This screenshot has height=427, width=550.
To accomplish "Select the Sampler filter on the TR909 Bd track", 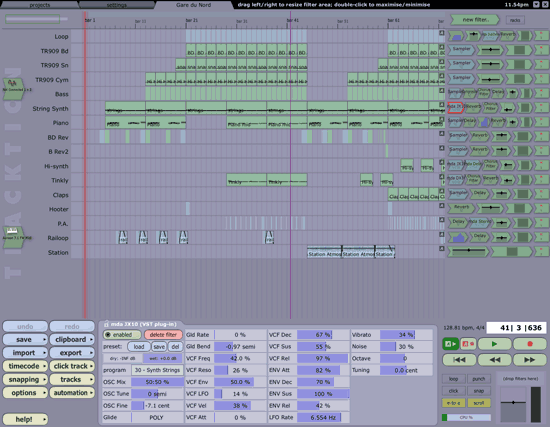I will pyautogui.click(x=461, y=49).
